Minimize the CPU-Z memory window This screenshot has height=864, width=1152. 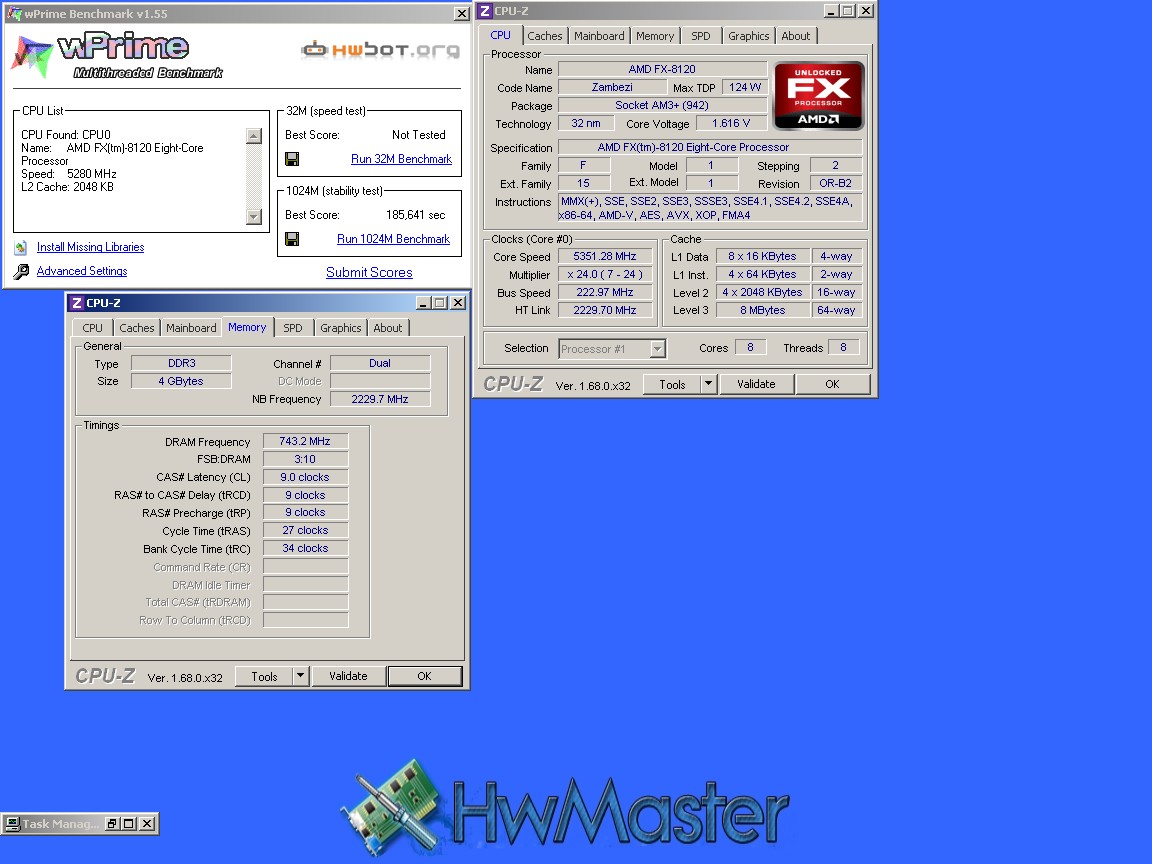[x=423, y=303]
